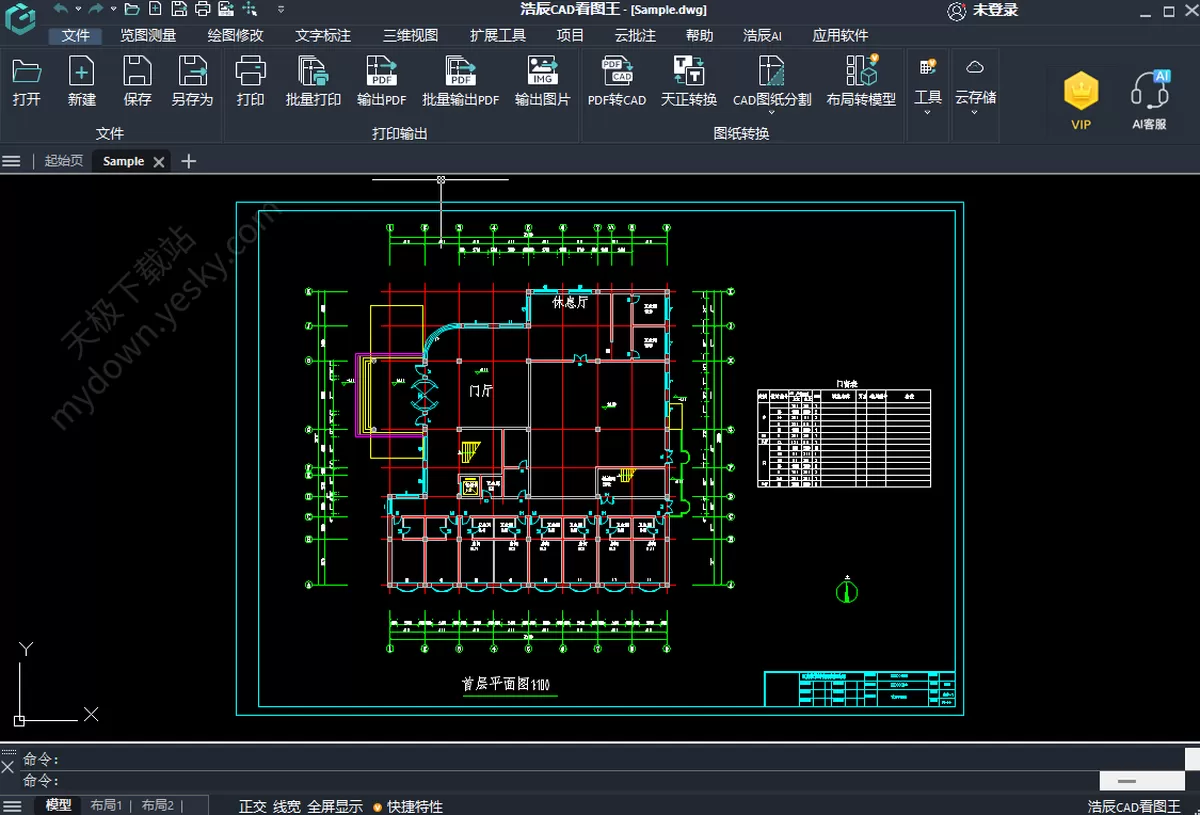1200x815 pixels.
Task: Close the Sample document tab
Action: pyautogui.click(x=158, y=162)
